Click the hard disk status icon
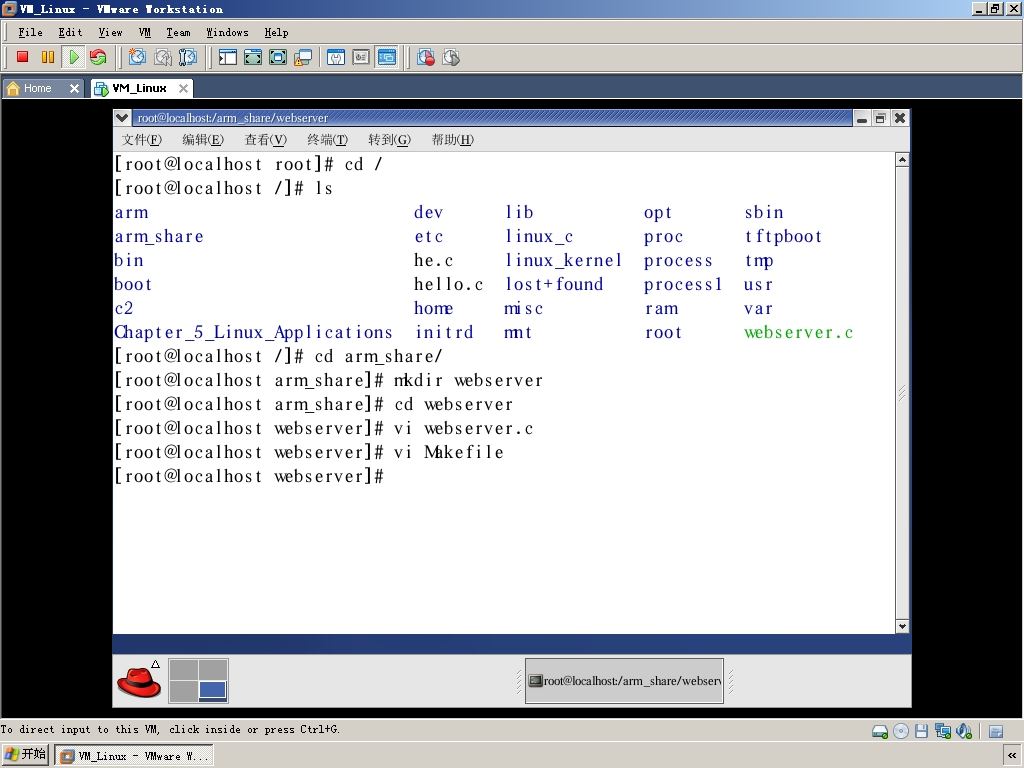Image resolution: width=1024 pixels, height=768 pixels. click(x=880, y=731)
